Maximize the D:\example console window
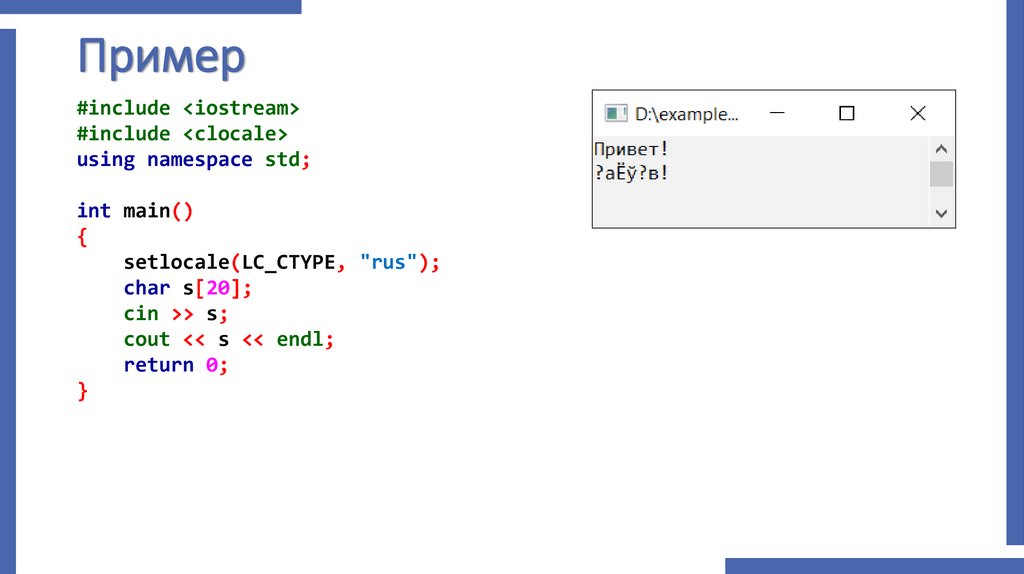Viewport: 1024px width, 574px height. click(x=847, y=114)
